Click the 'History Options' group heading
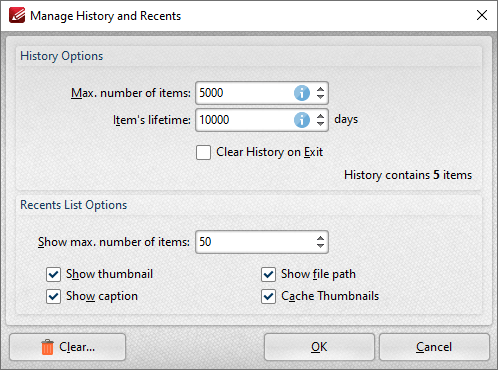498x370 pixels. (x=62, y=56)
